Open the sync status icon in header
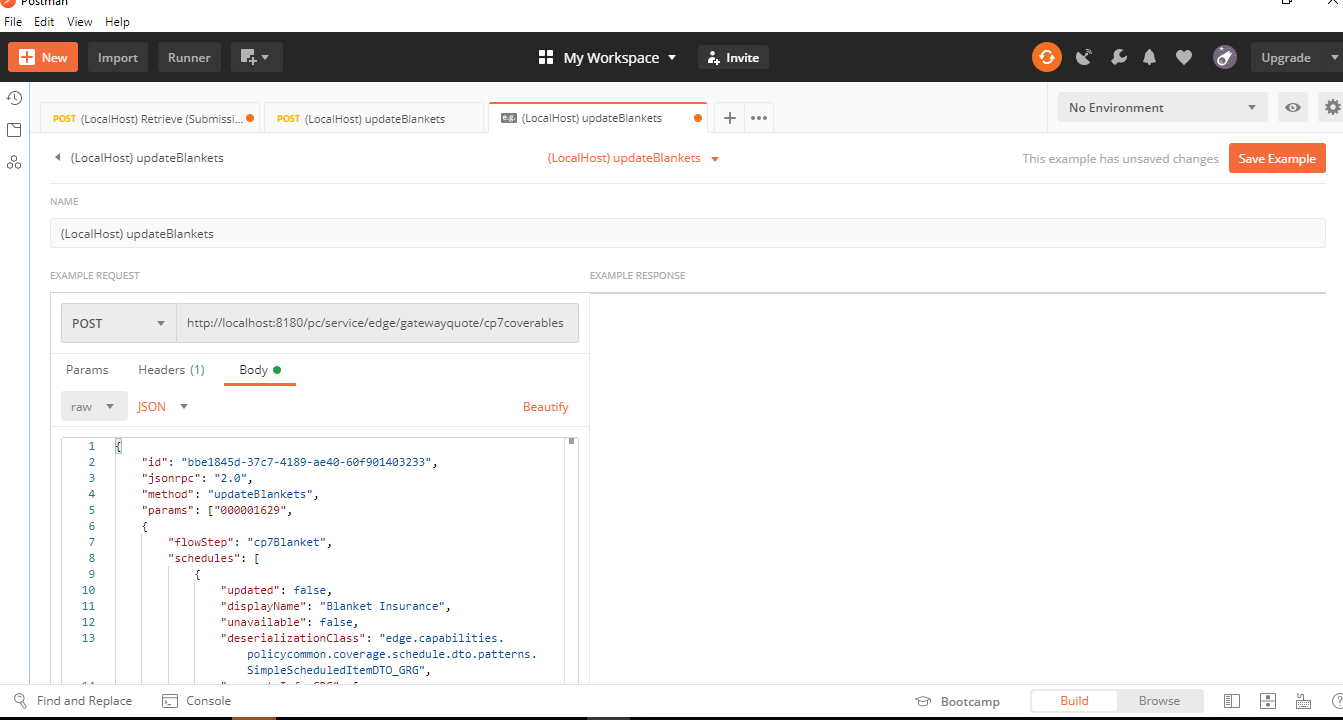 tap(1046, 57)
